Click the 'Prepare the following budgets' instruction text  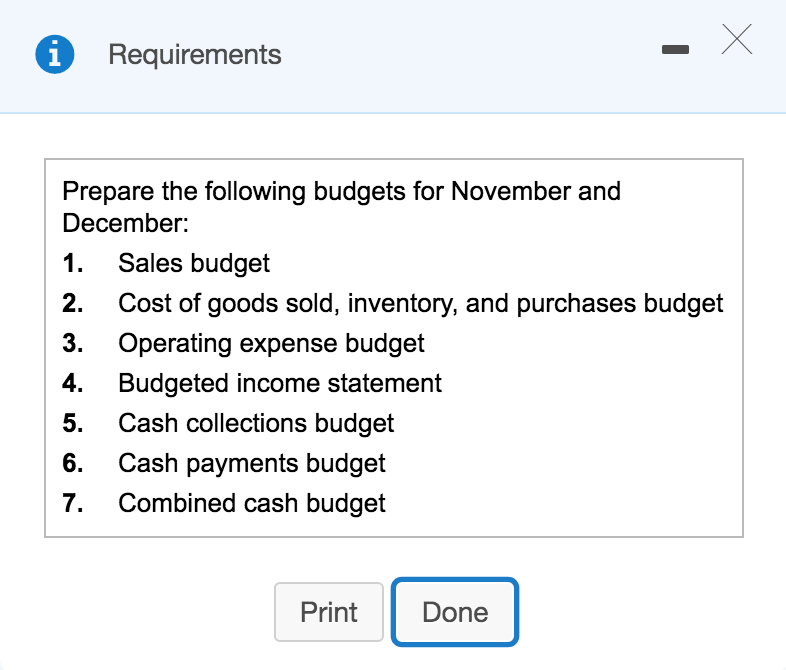[341, 206]
